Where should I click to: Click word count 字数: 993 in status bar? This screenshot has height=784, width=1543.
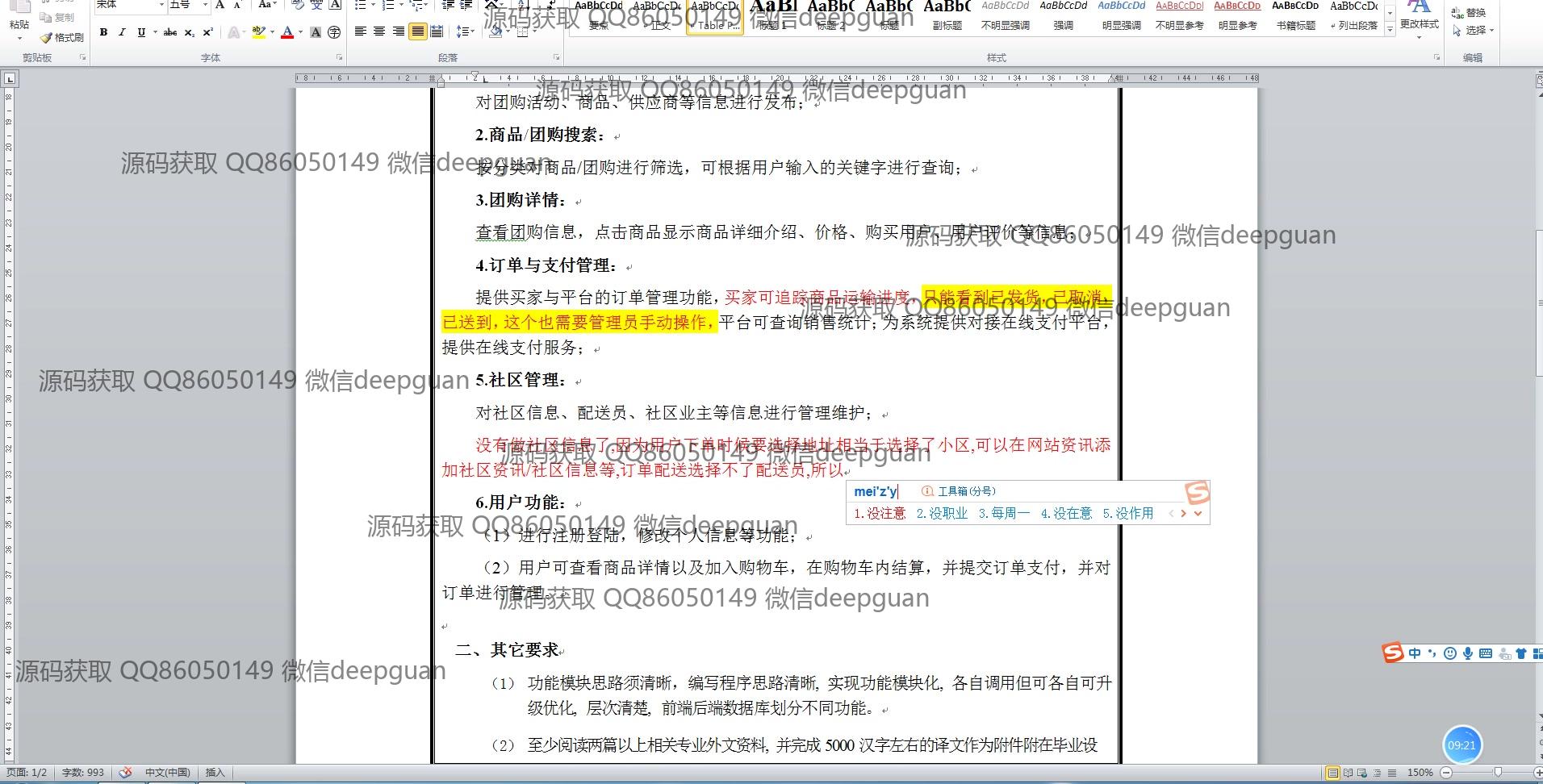click(x=83, y=772)
